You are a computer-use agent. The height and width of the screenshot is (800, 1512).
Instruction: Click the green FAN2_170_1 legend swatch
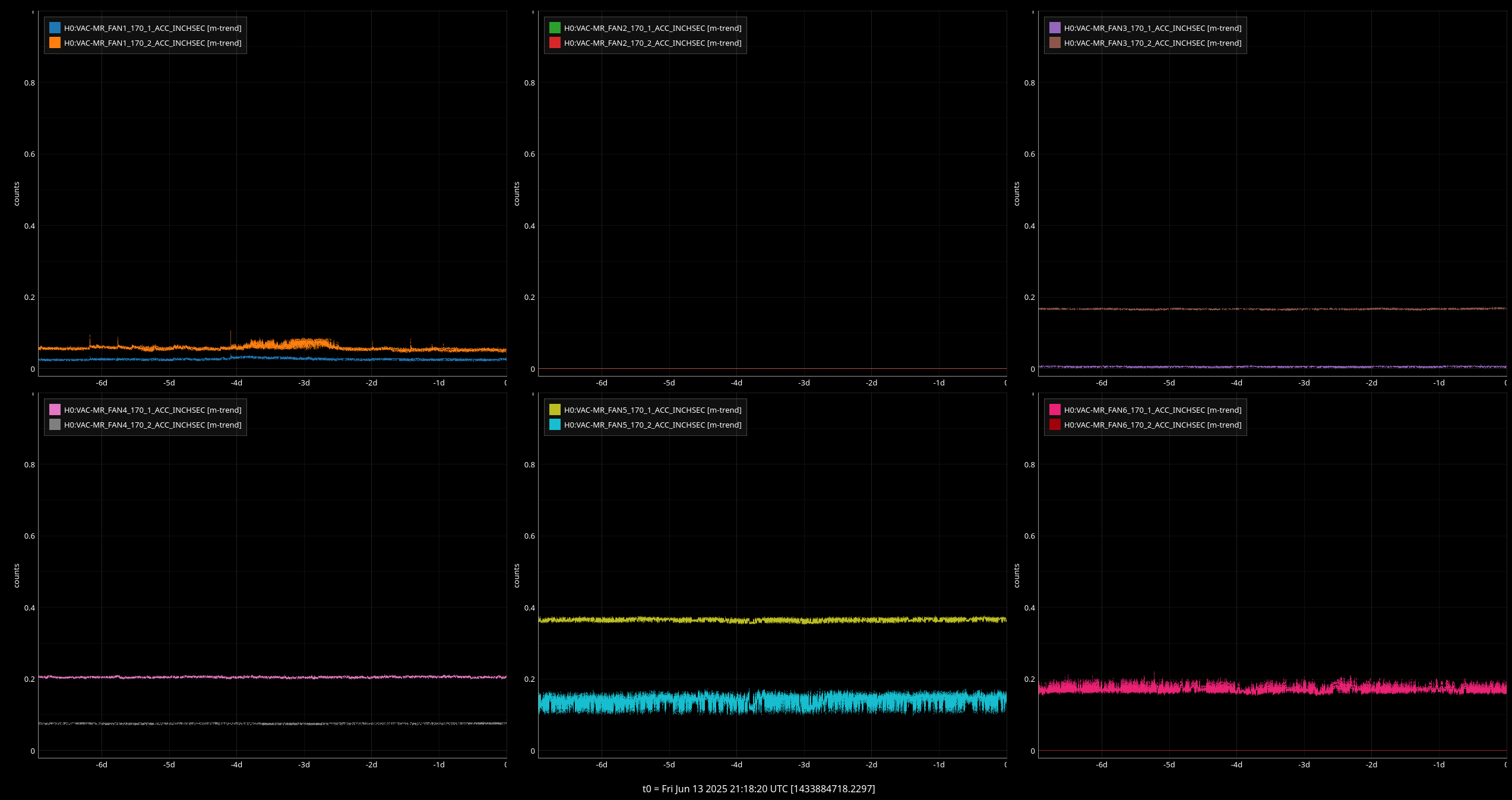[555, 28]
